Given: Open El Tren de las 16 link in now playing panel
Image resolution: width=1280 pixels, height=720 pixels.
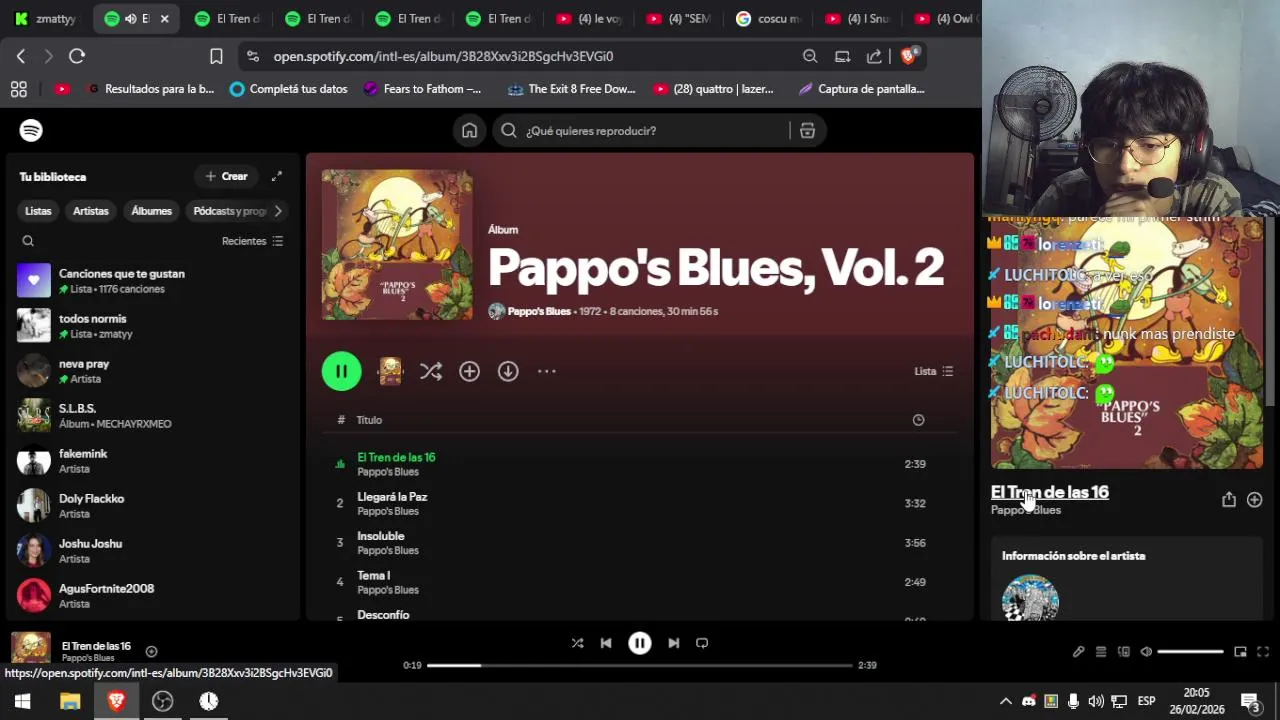Looking at the screenshot, I should pyautogui.click(x=1049, y=492).
